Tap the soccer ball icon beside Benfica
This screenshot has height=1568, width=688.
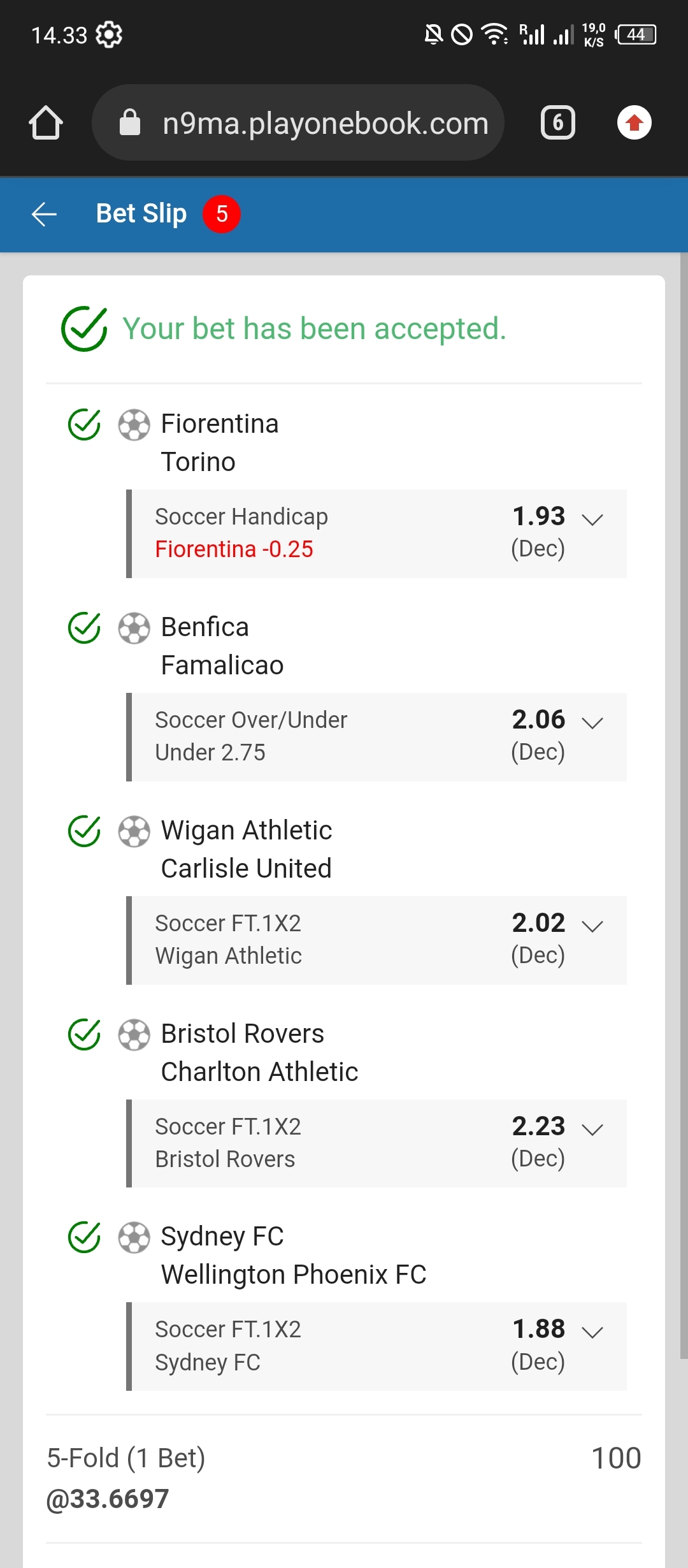[x=134, y=628]
